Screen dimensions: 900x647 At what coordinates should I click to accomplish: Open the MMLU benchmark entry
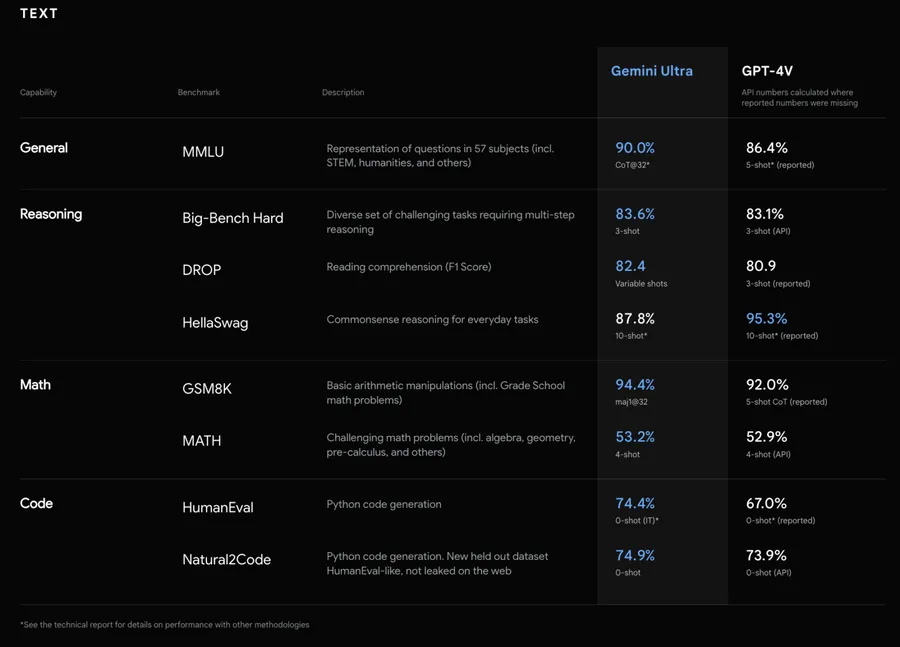point(203,152)
